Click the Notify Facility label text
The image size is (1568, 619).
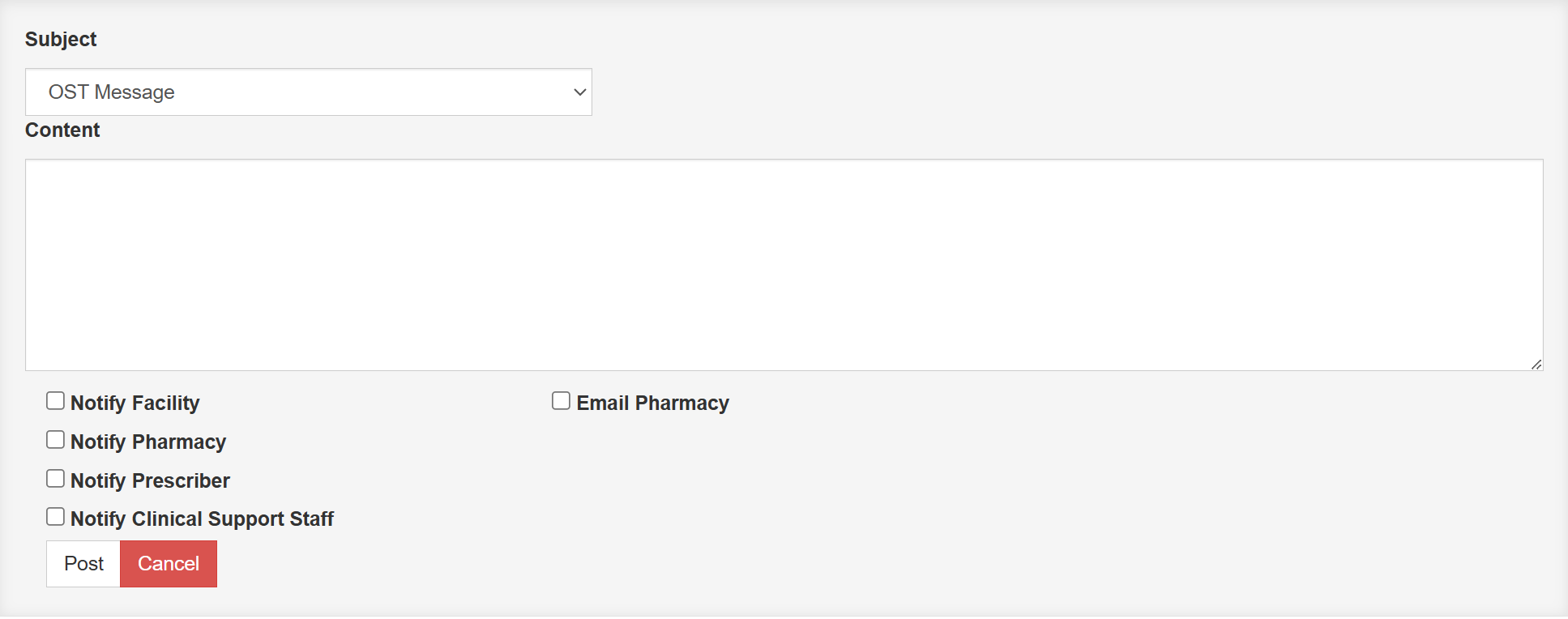click(135, 402)
